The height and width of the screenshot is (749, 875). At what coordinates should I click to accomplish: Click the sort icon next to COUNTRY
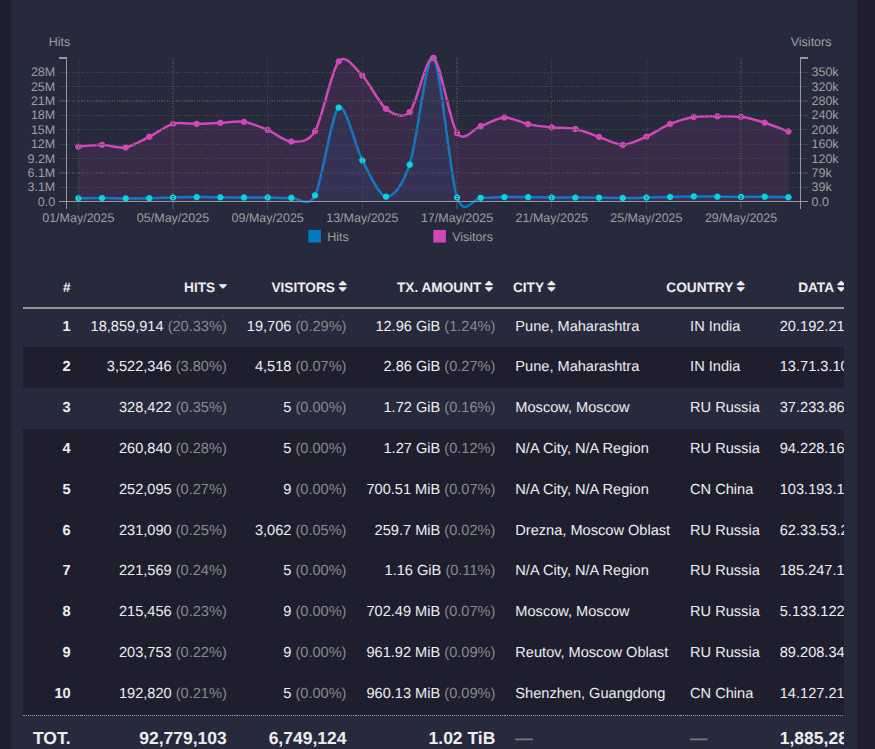point(741,287)
